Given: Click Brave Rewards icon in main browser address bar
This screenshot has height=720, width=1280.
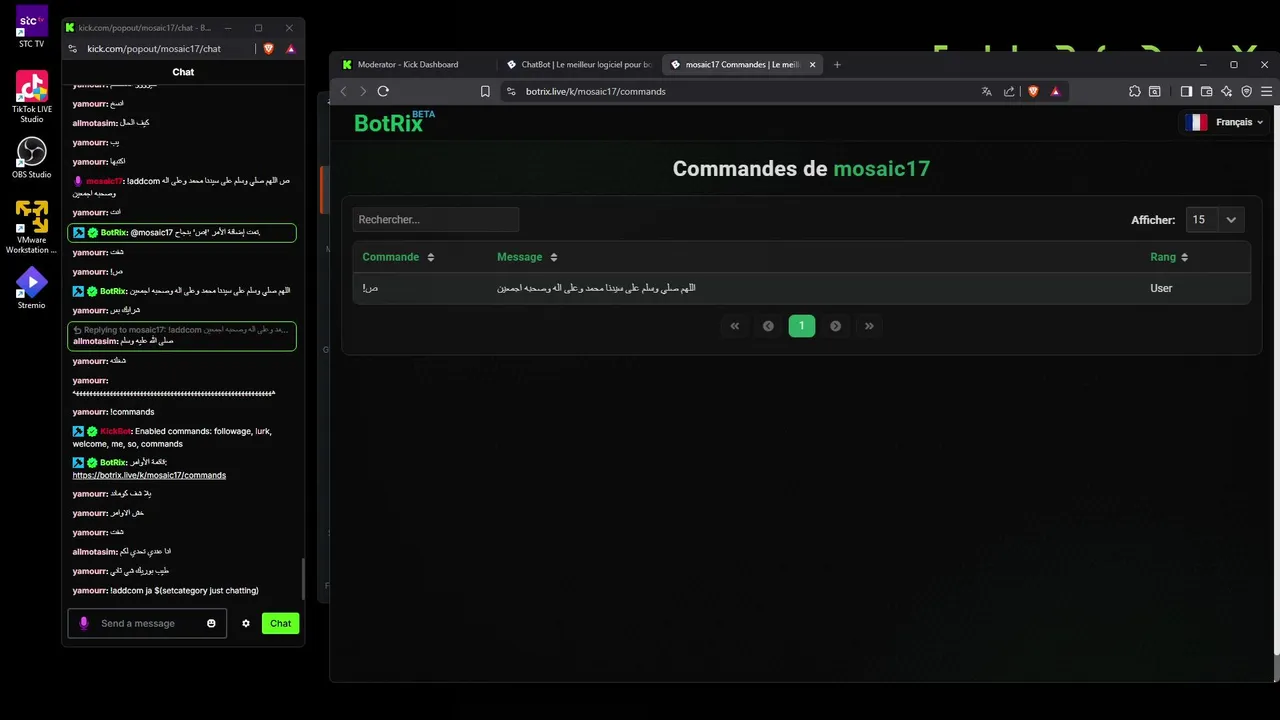Looking at the screenshot, I should click(1055, 91).
